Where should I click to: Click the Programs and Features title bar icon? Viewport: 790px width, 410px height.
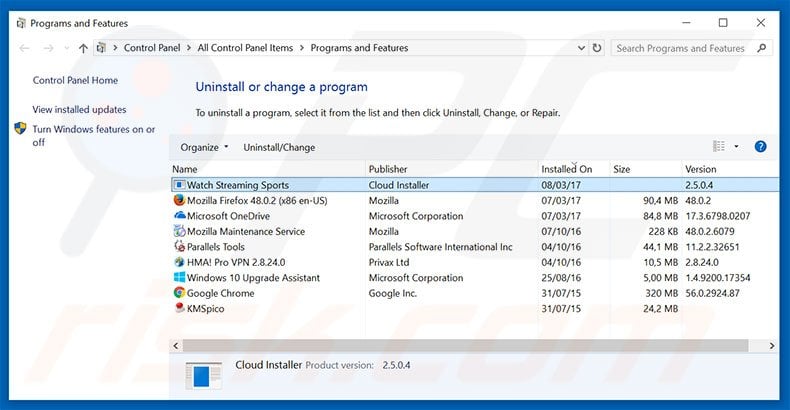pos(21,23)
